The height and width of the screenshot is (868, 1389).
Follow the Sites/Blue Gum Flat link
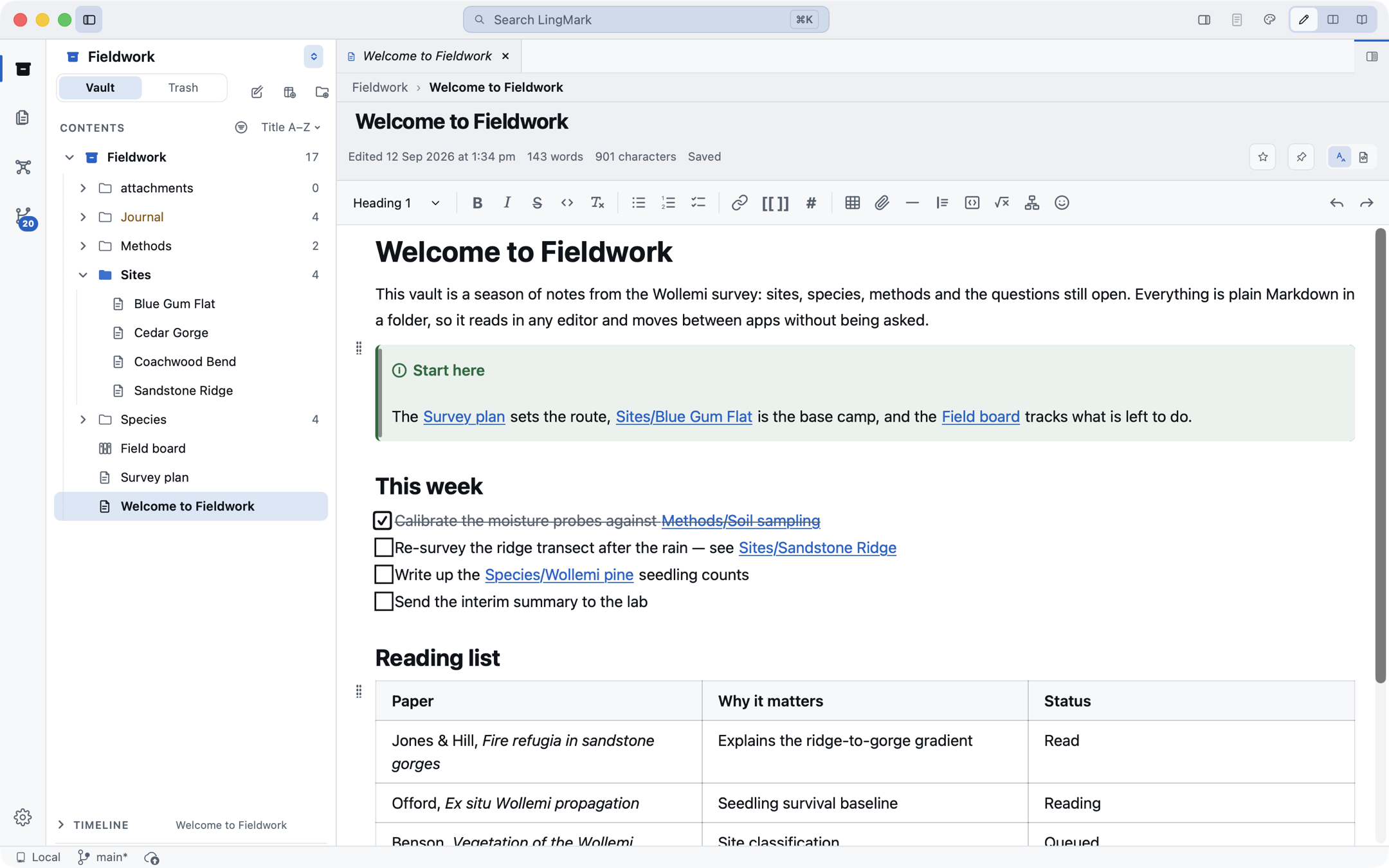click(684, 416)
